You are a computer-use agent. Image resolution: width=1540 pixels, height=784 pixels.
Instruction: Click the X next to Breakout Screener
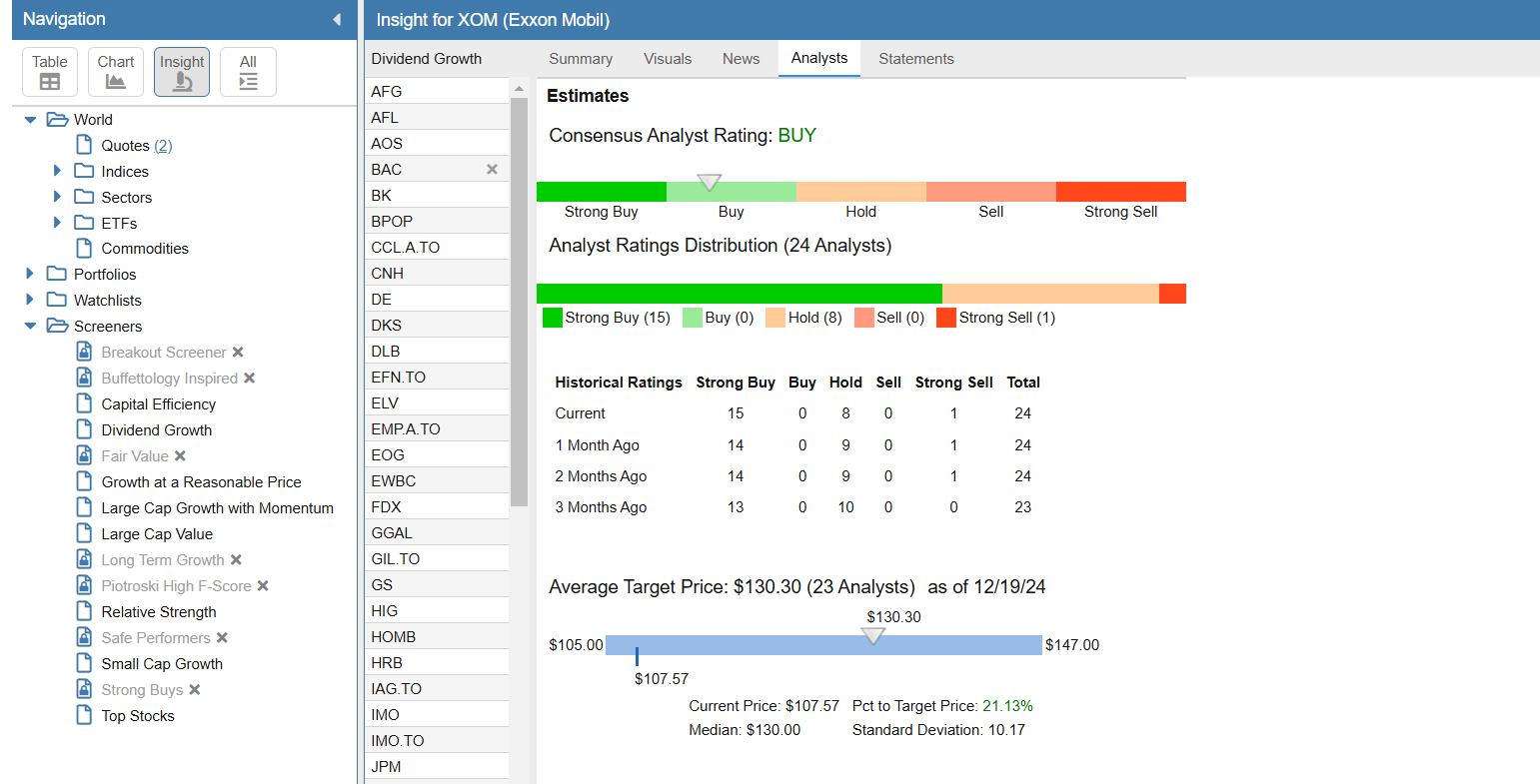pyautogui.click(x=238, y=353)
